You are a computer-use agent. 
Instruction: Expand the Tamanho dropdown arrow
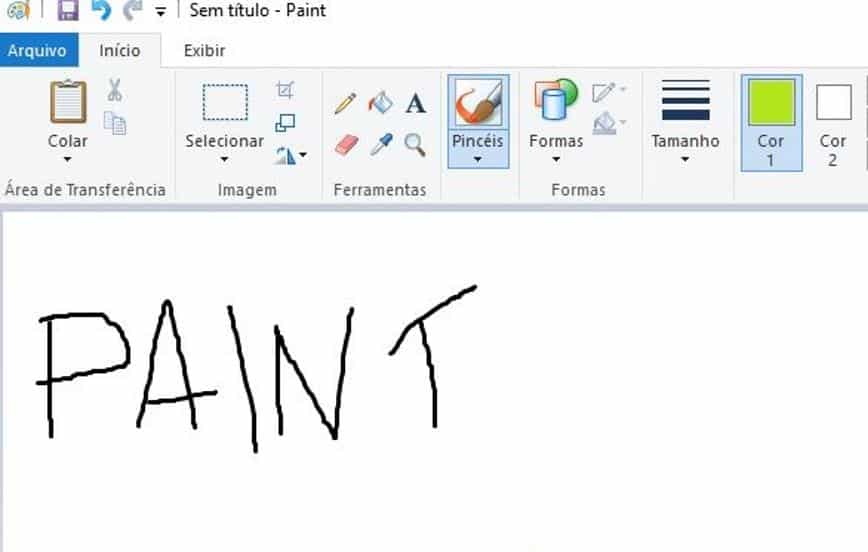(685, 159)
